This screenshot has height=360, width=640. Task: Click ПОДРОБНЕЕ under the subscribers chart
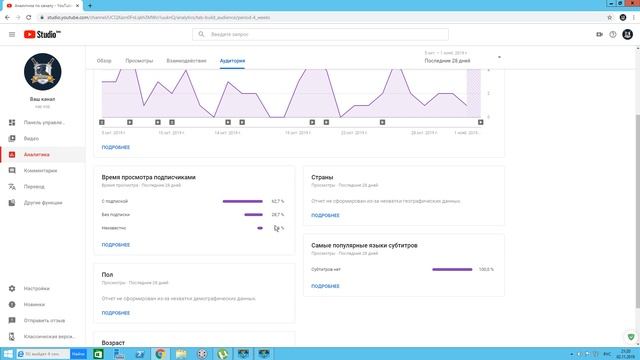(116, 147)
